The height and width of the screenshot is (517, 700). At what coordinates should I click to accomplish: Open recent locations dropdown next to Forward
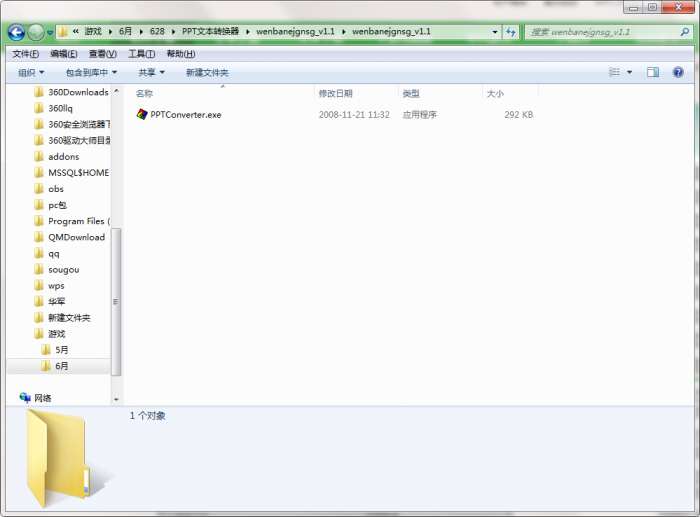coord(50,33)
